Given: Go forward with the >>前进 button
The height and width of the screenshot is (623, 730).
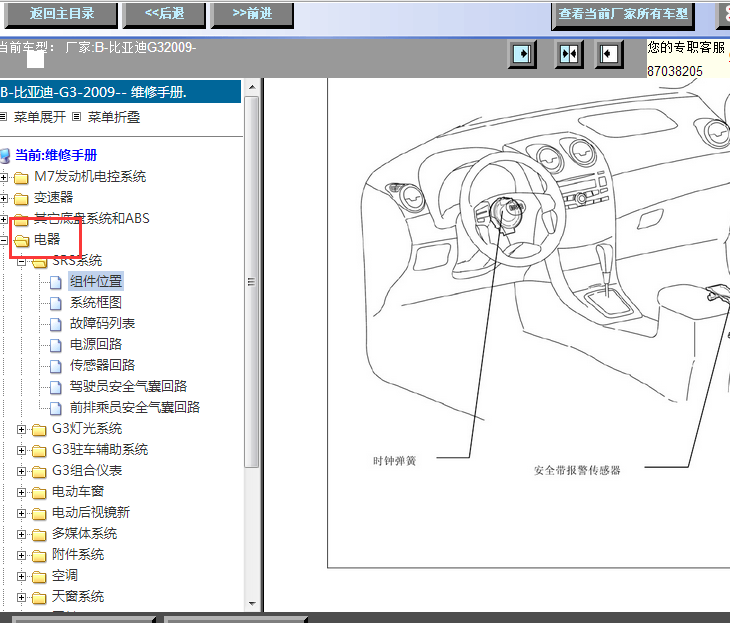Looking at the screenshot, I should [x=252, y=14].
